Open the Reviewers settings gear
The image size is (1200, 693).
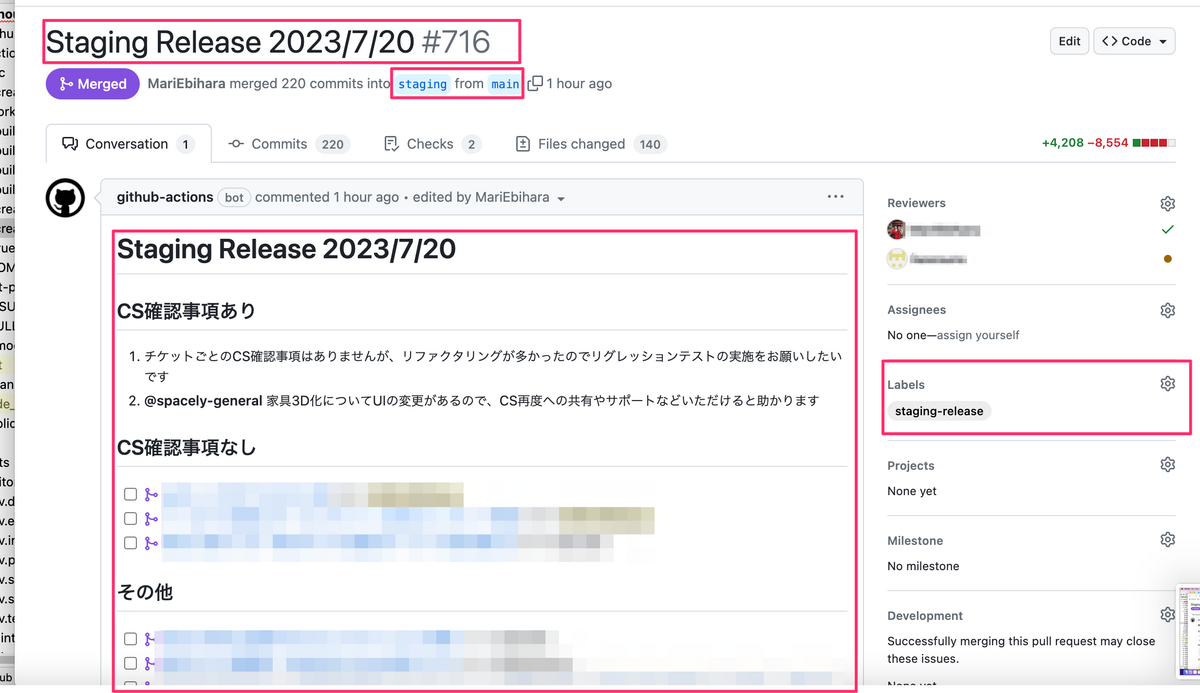pyautogui.click(x=1167, y=203)
